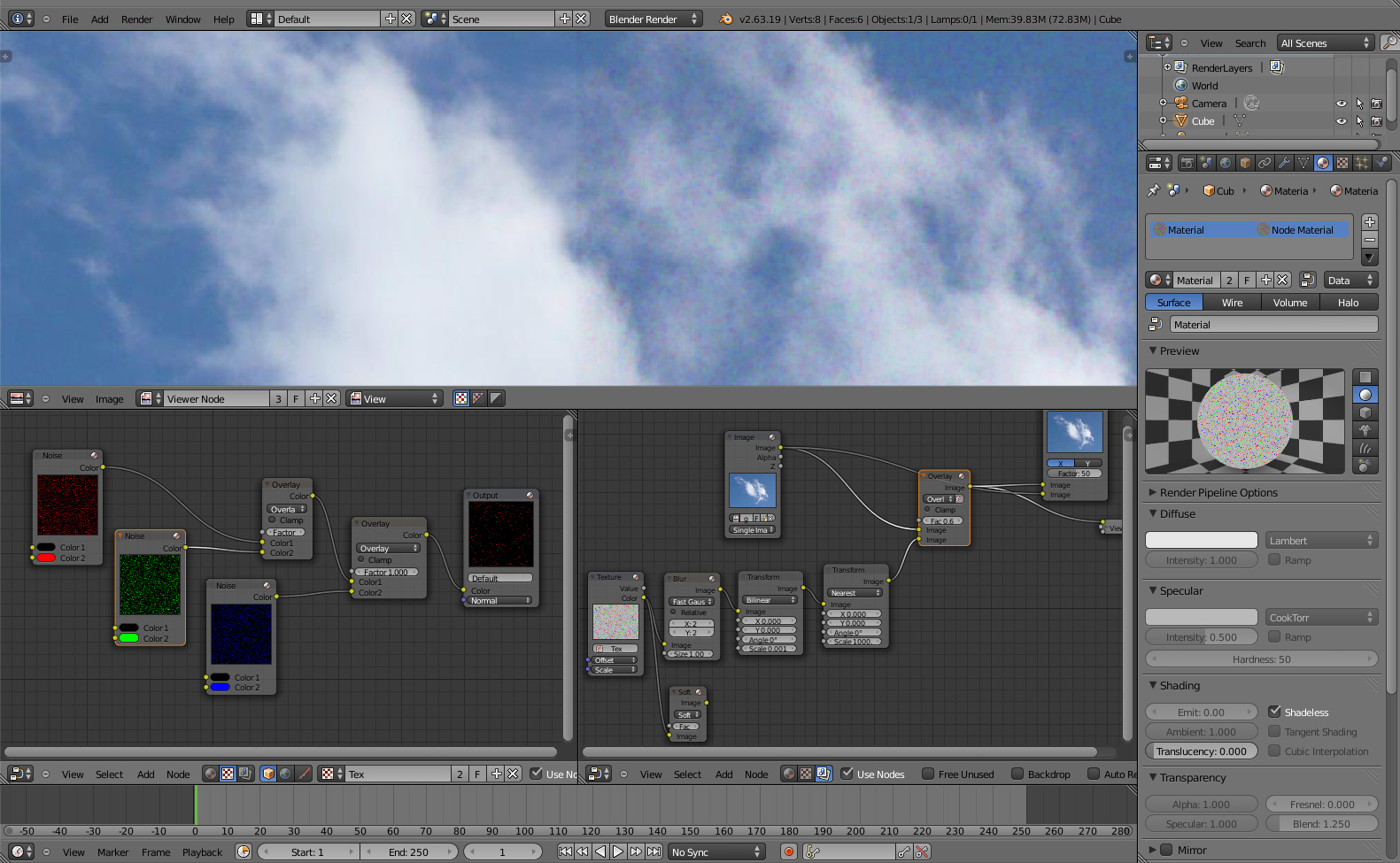Screen dimensions: 1400x863
Task: Select the Halo material type
Action: coord(1349,303)
